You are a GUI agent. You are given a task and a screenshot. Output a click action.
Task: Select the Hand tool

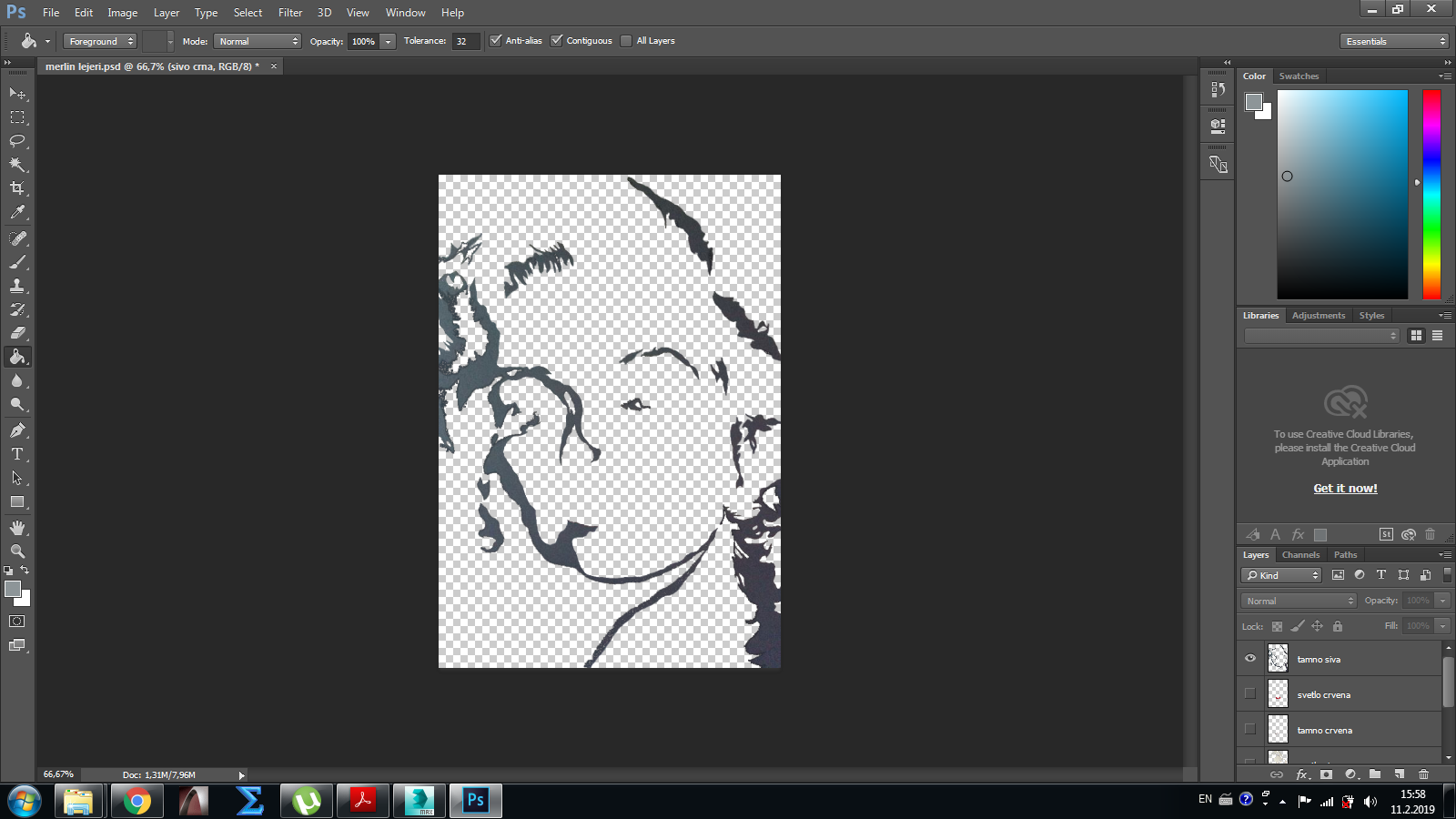(x=17, y=528)
